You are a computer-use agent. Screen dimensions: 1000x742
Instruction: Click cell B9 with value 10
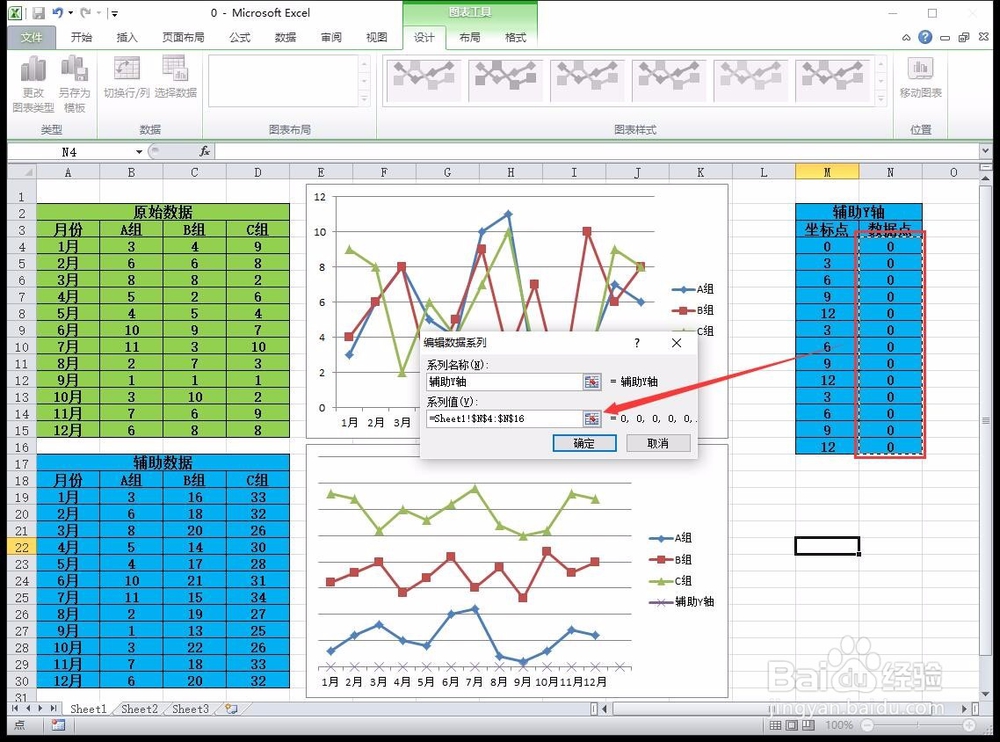[131, 330]
